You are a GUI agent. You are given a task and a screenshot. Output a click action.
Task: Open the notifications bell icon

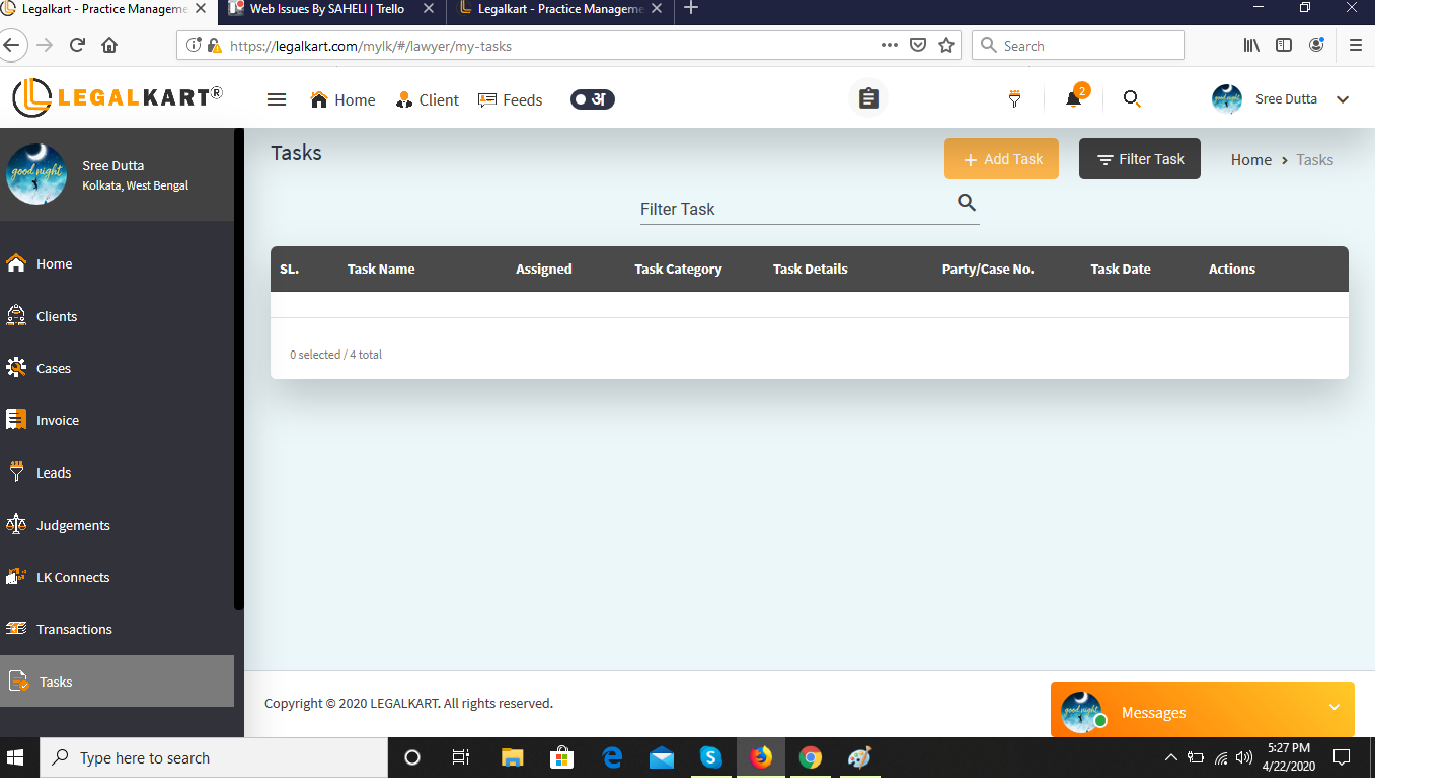[x=1073, y=99]
